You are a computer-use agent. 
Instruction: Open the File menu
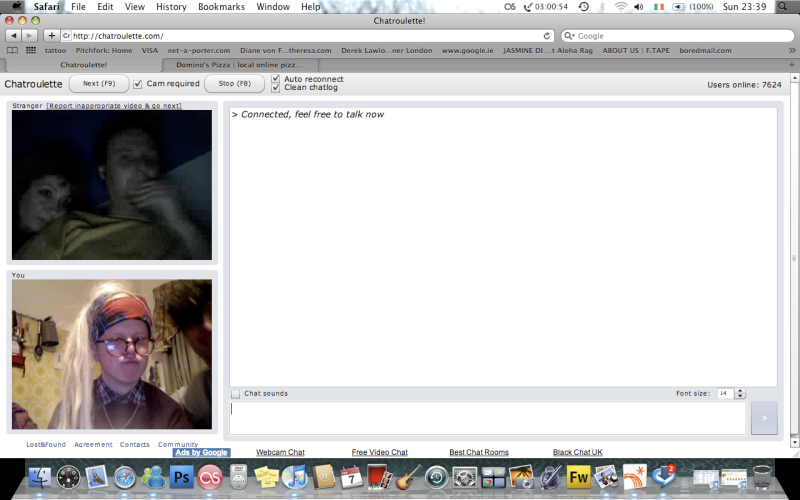[x=78, y=7]
